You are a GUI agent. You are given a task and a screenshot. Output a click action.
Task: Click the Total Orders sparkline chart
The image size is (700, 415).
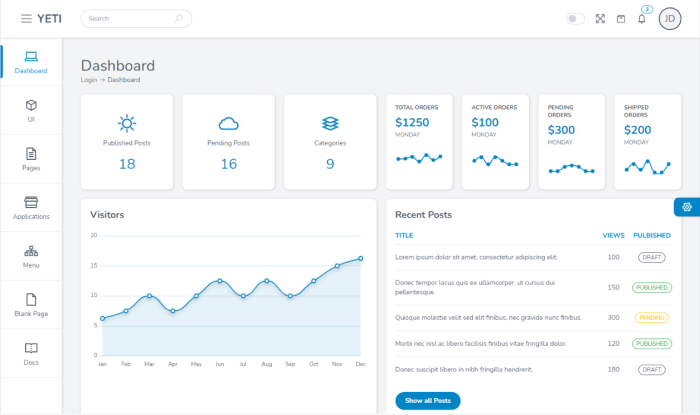pos(419,158)
